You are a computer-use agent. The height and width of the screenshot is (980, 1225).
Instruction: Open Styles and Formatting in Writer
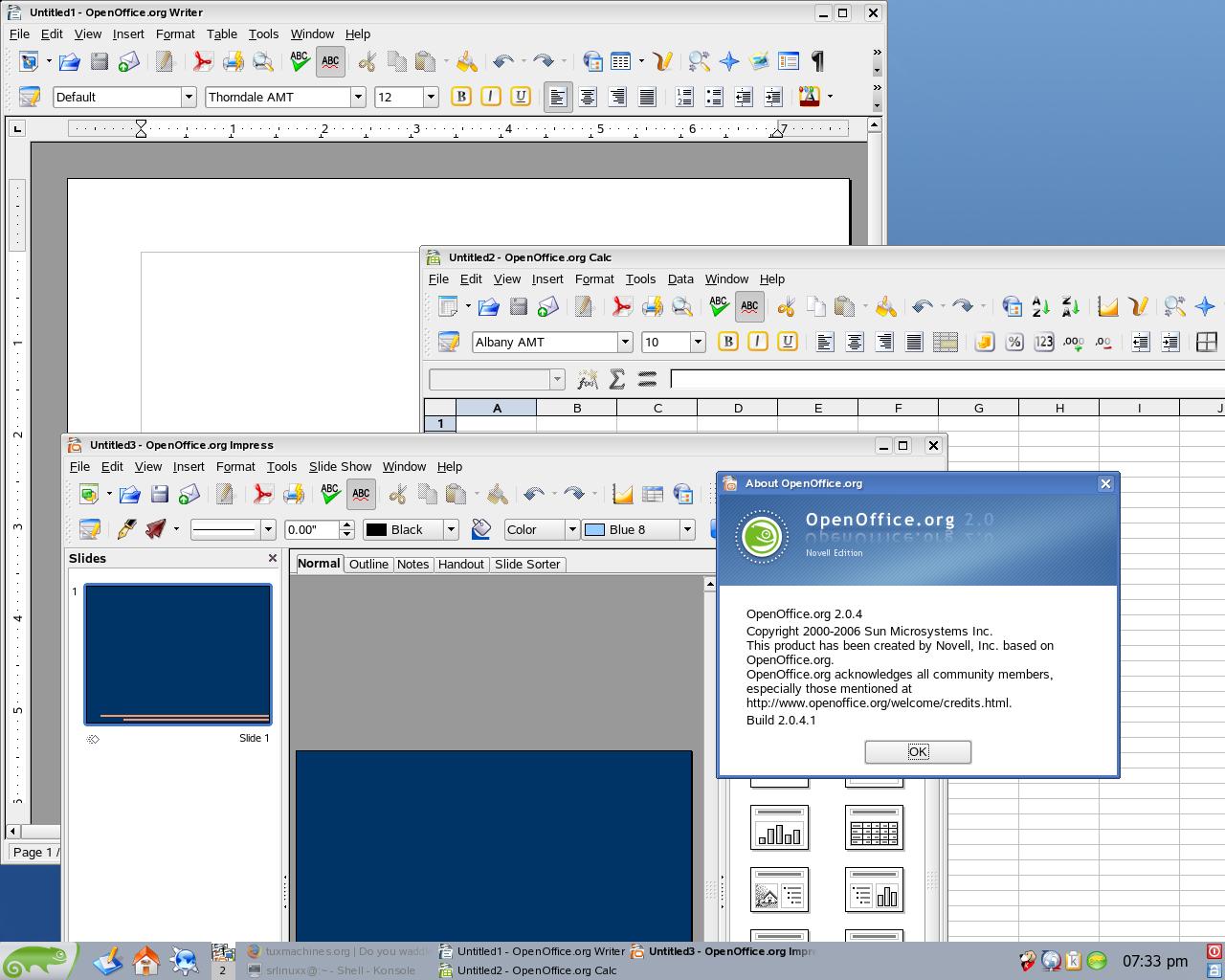(x=30, y=97)
